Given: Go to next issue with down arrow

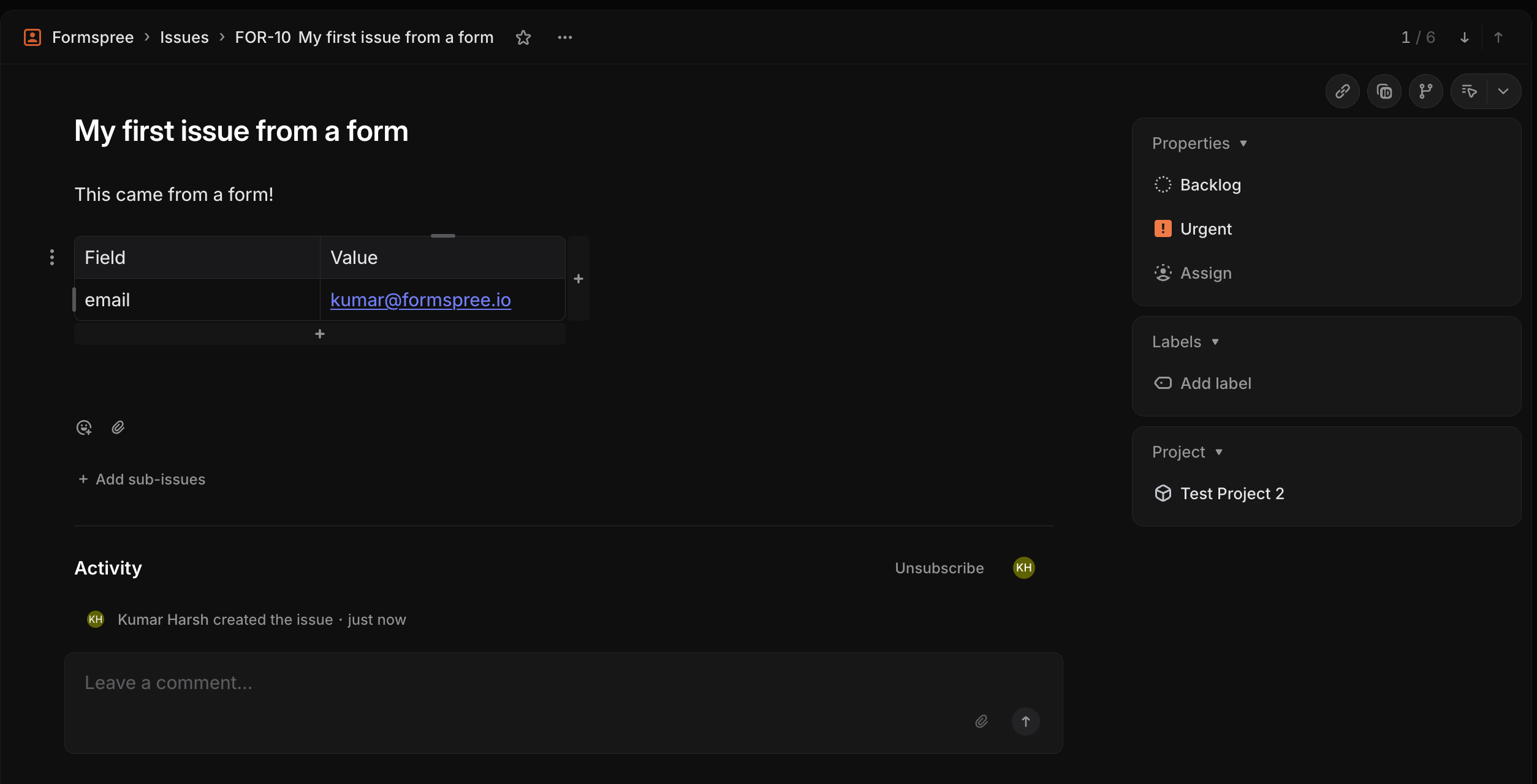Looking at the screenshot, I should [1464, 37].
